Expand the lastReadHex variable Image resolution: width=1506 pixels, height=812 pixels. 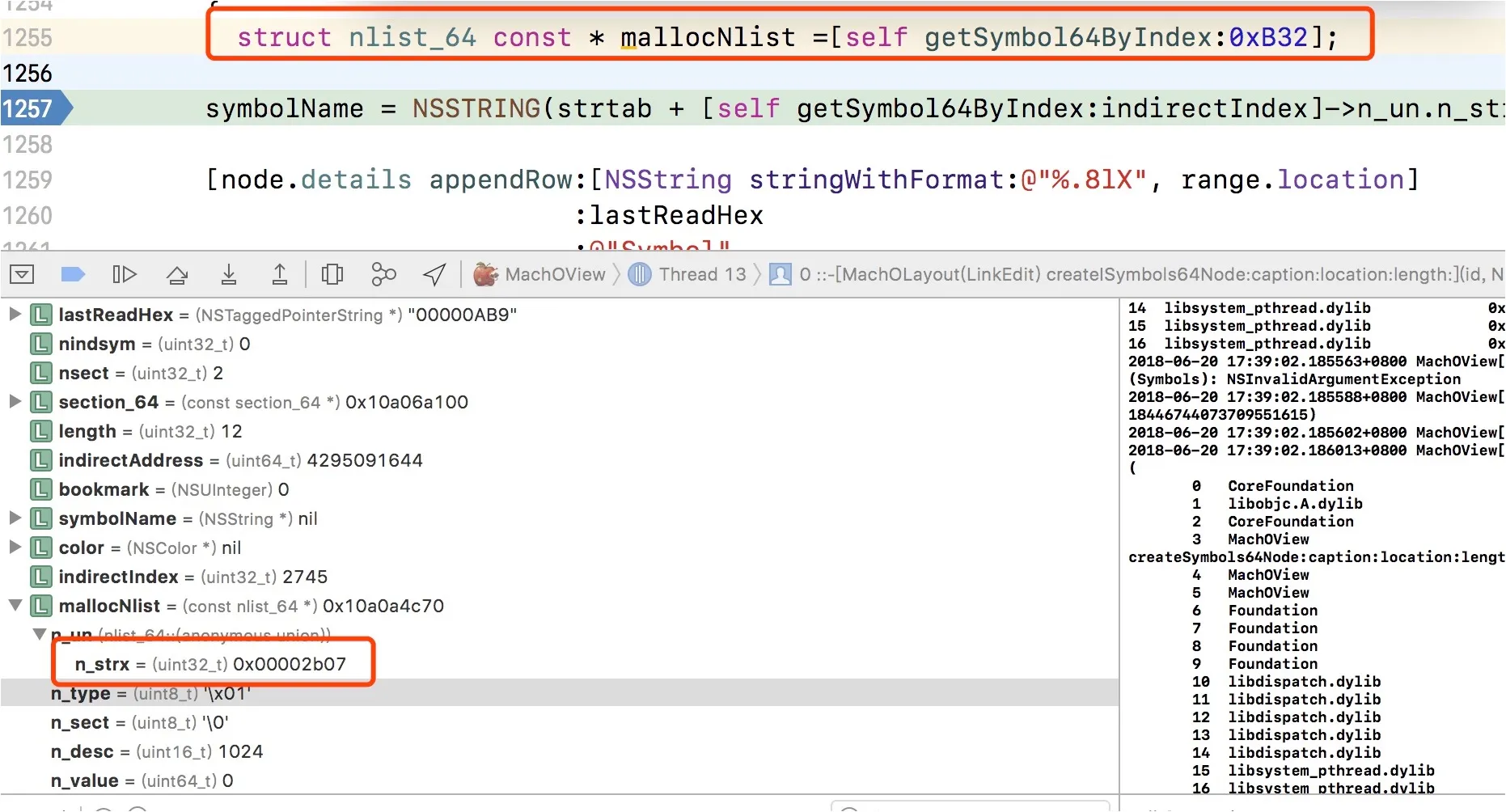[15, 314]
